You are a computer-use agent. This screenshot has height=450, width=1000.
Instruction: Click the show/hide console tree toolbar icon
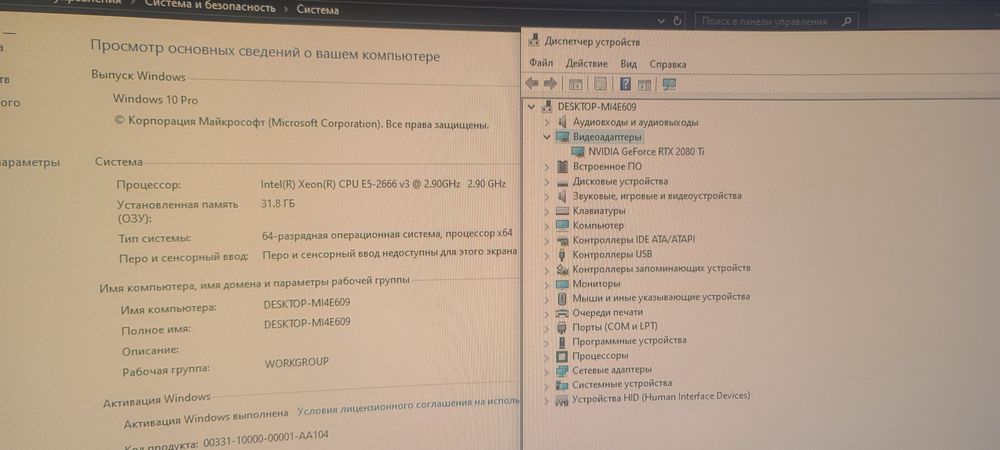click(x=575, y=84)
